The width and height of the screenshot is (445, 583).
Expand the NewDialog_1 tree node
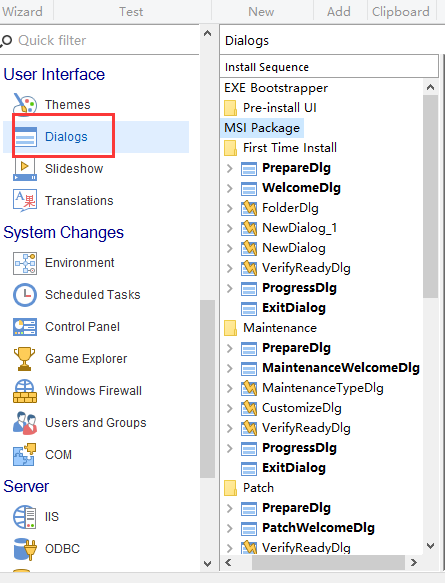click(229, 228)
